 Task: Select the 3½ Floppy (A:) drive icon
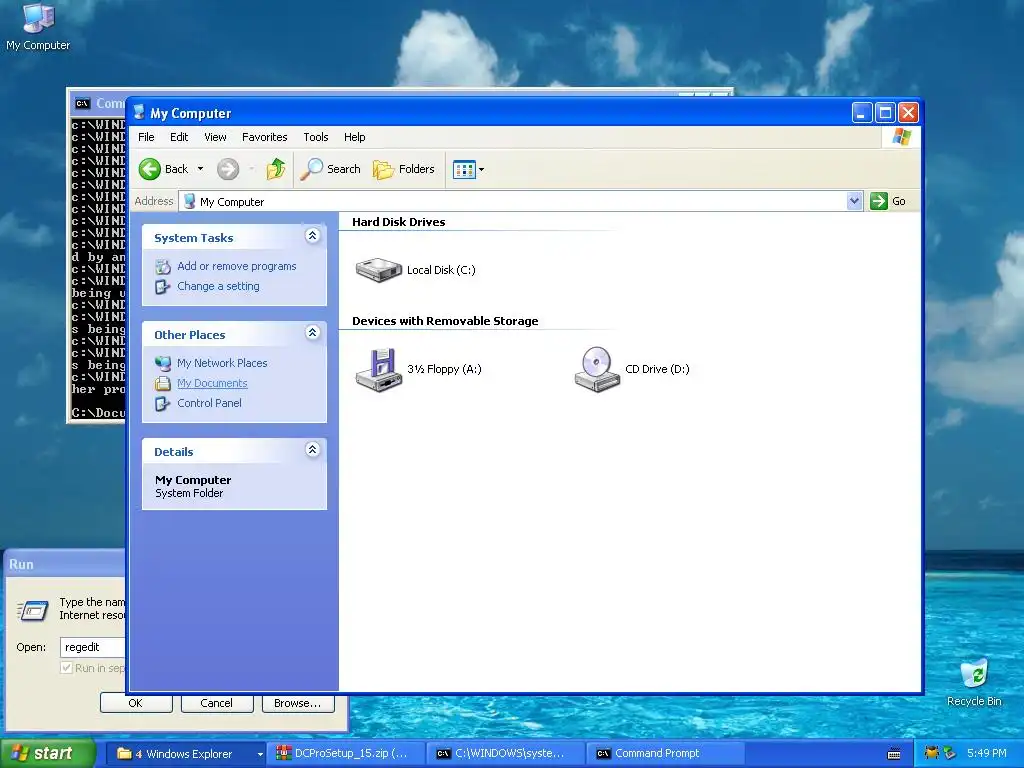click(x=379, y=370)
